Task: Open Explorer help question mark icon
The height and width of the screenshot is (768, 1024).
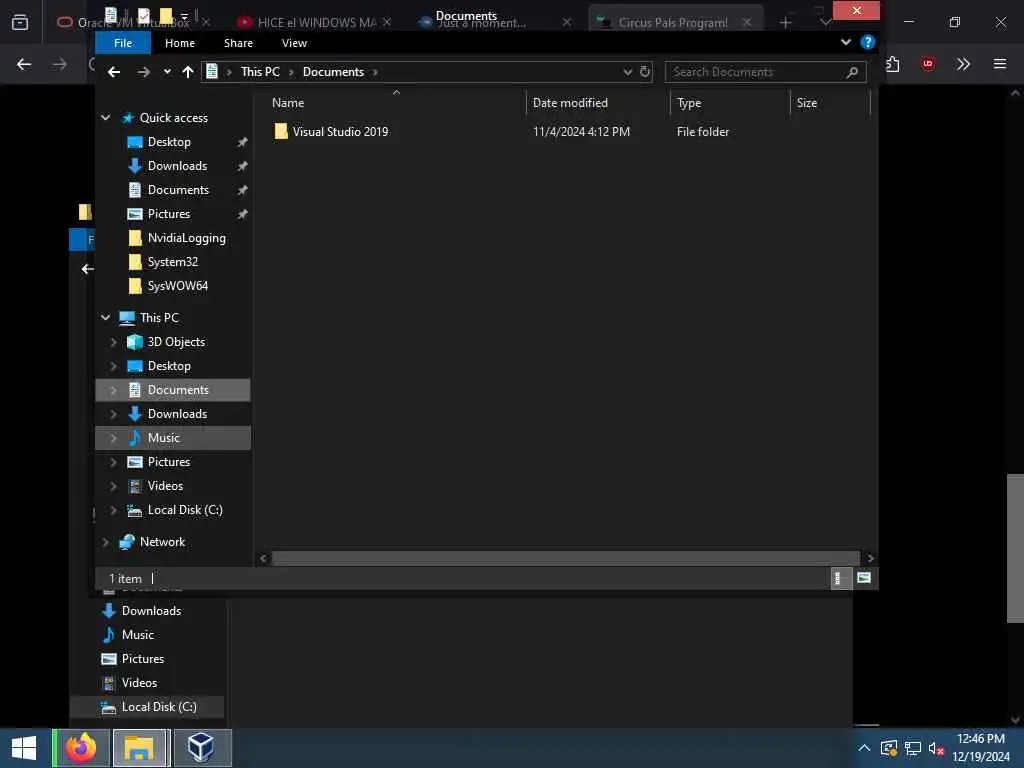Action: (867, 42)
